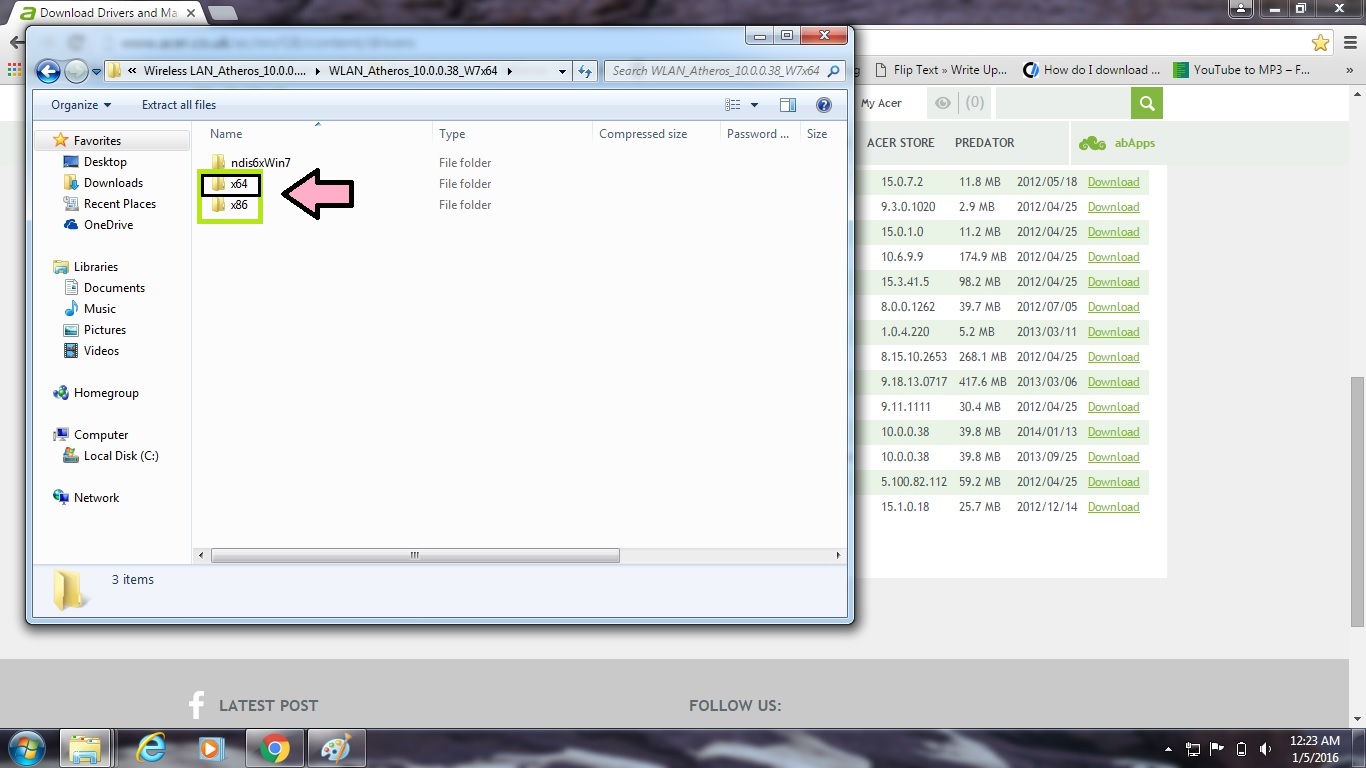Open the address bar history dropdown
Viewport: 1366px width, 768px height.
pos(563,71)
